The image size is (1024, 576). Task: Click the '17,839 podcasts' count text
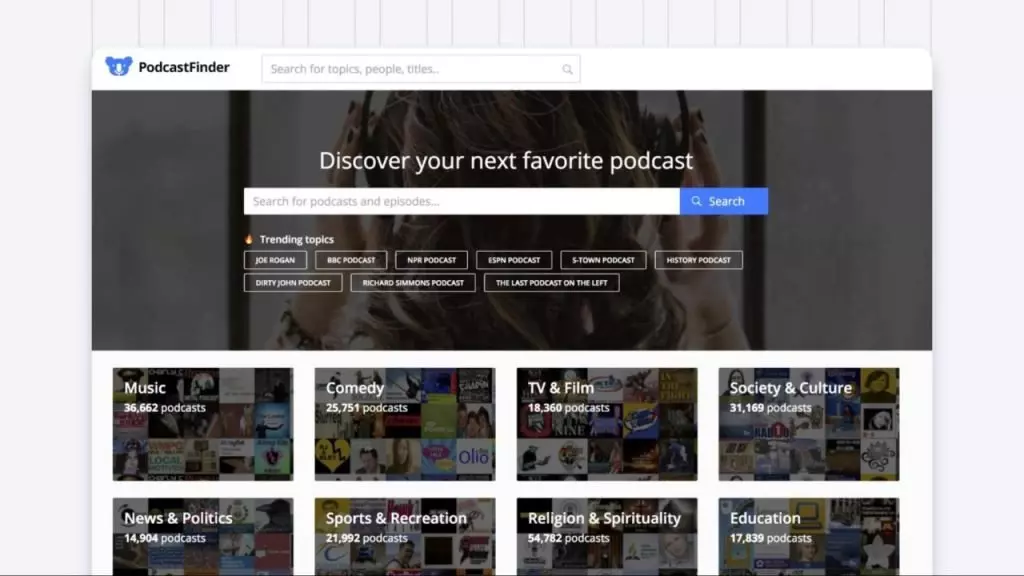(x=771, y=538)
